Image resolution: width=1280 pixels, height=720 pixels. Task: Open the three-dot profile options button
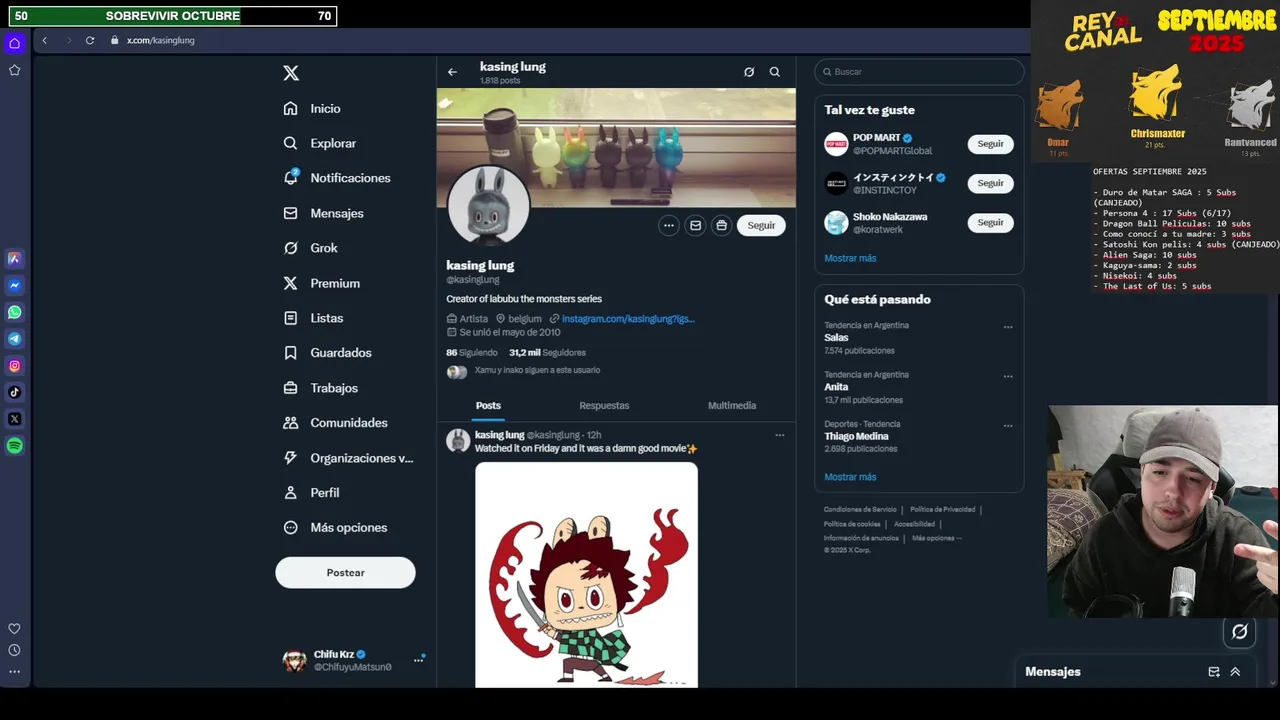point(669,226)
